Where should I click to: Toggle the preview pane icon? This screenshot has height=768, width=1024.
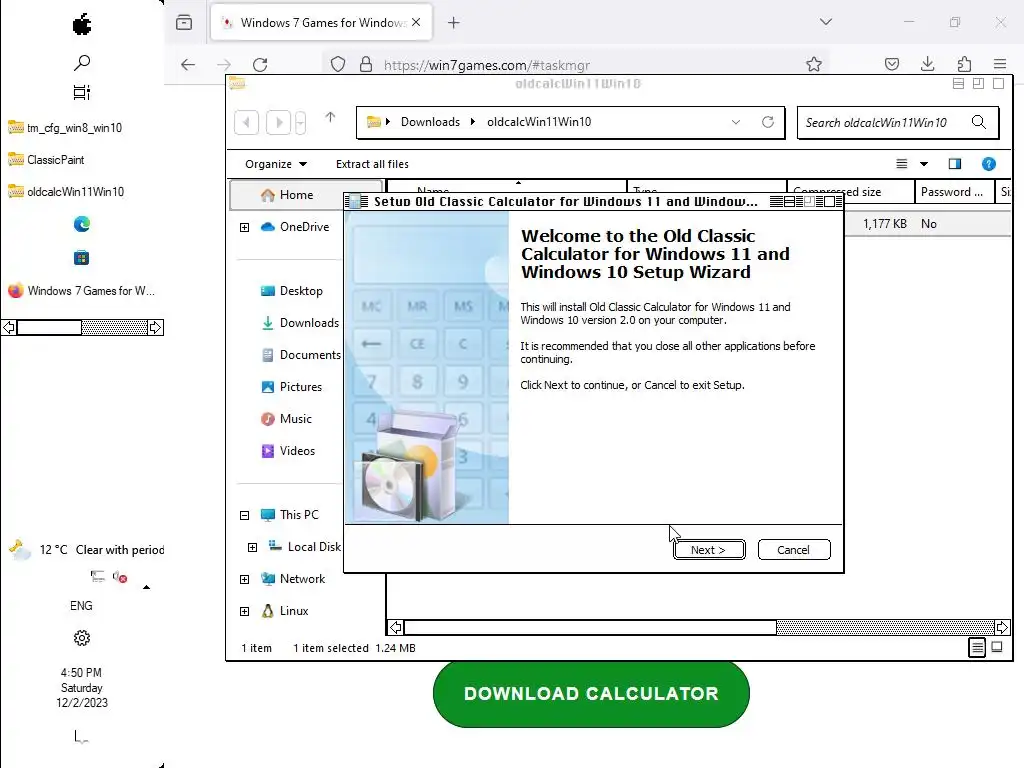955,164
